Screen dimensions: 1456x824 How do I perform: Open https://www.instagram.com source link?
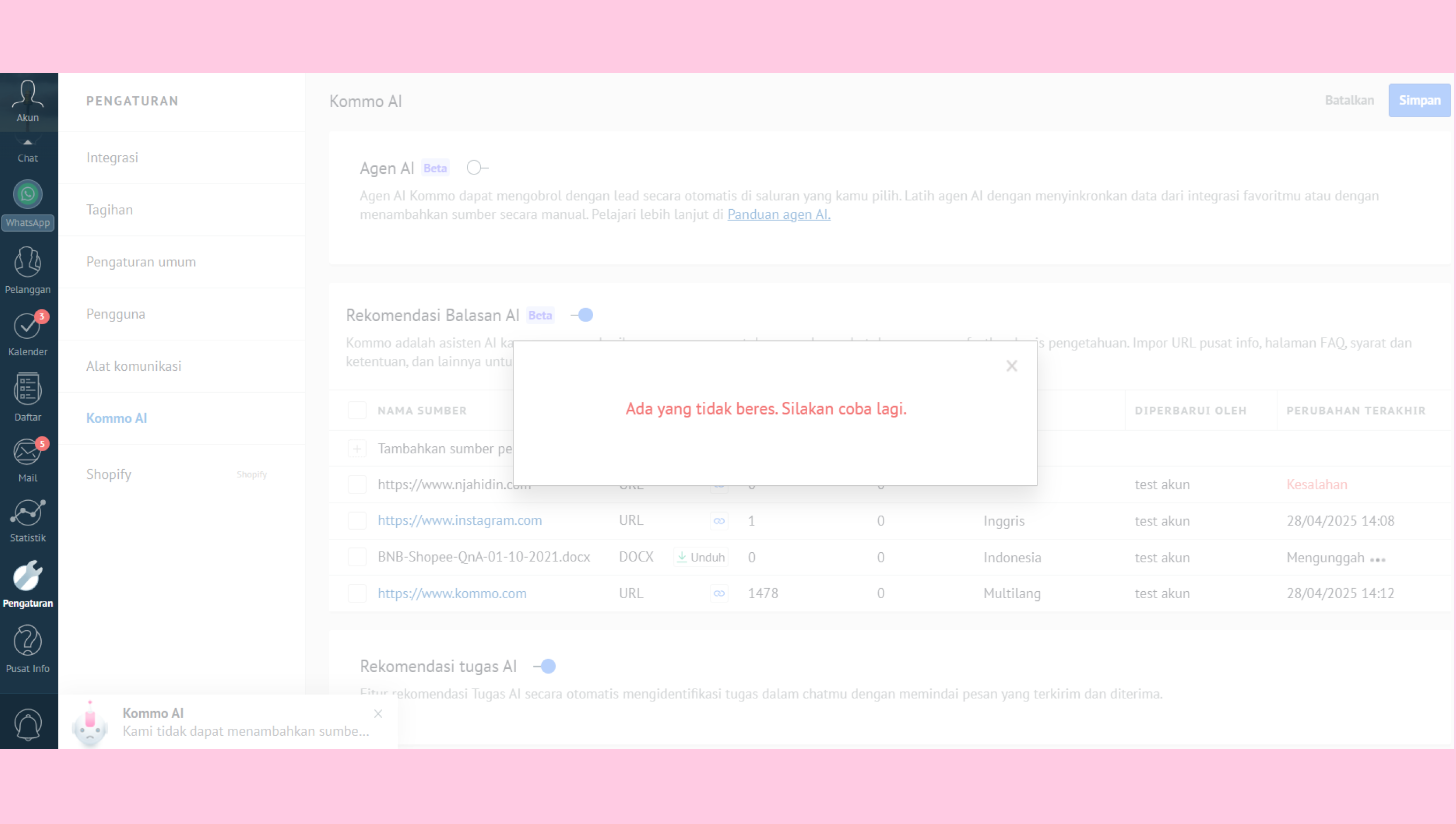click(x=460, y=521)
